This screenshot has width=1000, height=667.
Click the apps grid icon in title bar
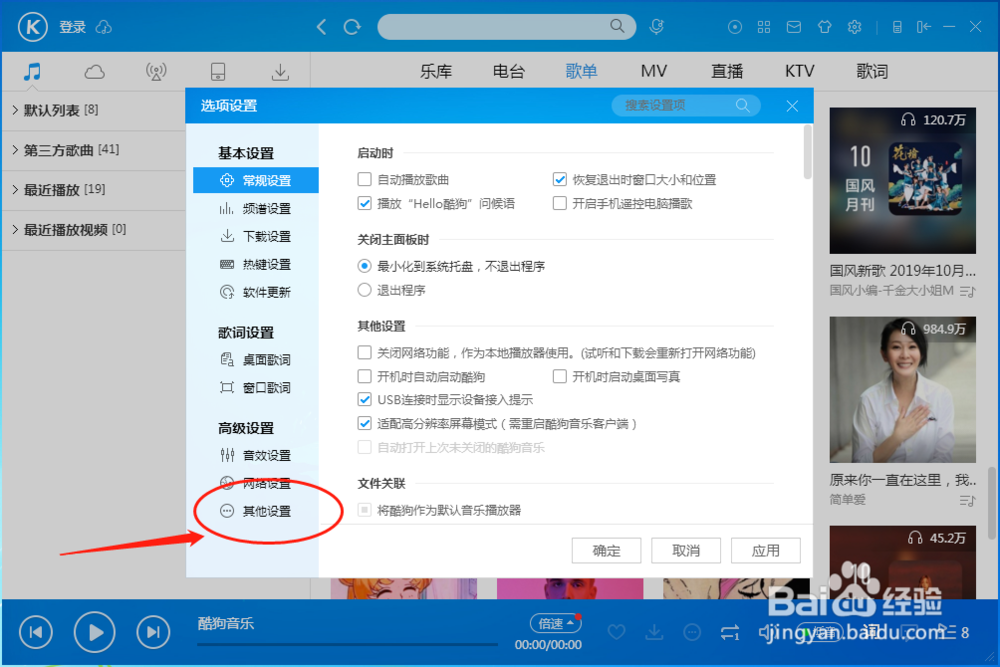point(763,27)
